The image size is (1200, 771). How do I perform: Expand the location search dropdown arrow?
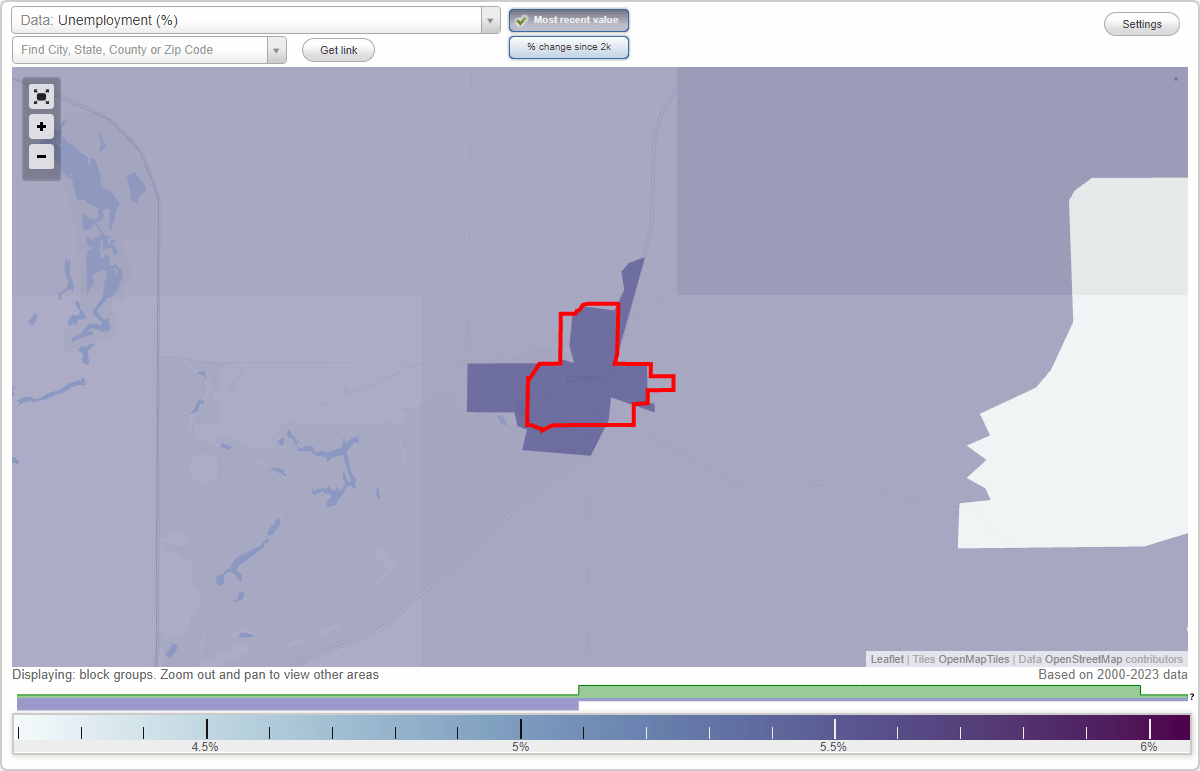point(276,50)
